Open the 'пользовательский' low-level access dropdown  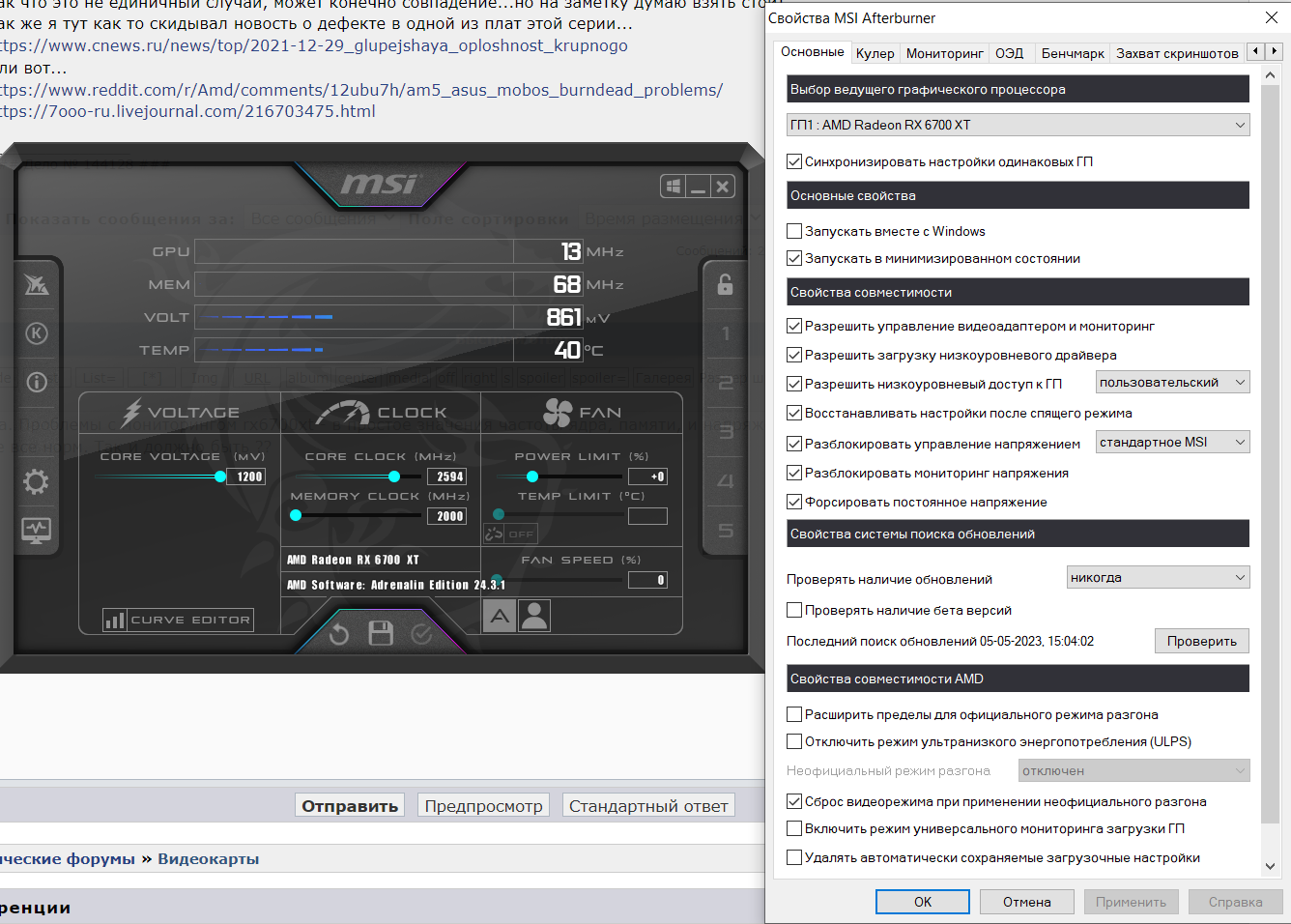1172,382
